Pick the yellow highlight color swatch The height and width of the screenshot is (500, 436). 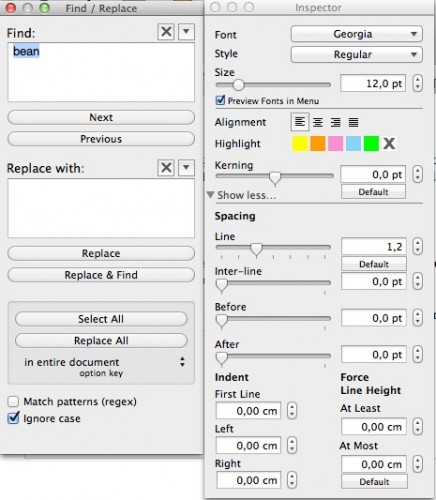coord(300,144)
